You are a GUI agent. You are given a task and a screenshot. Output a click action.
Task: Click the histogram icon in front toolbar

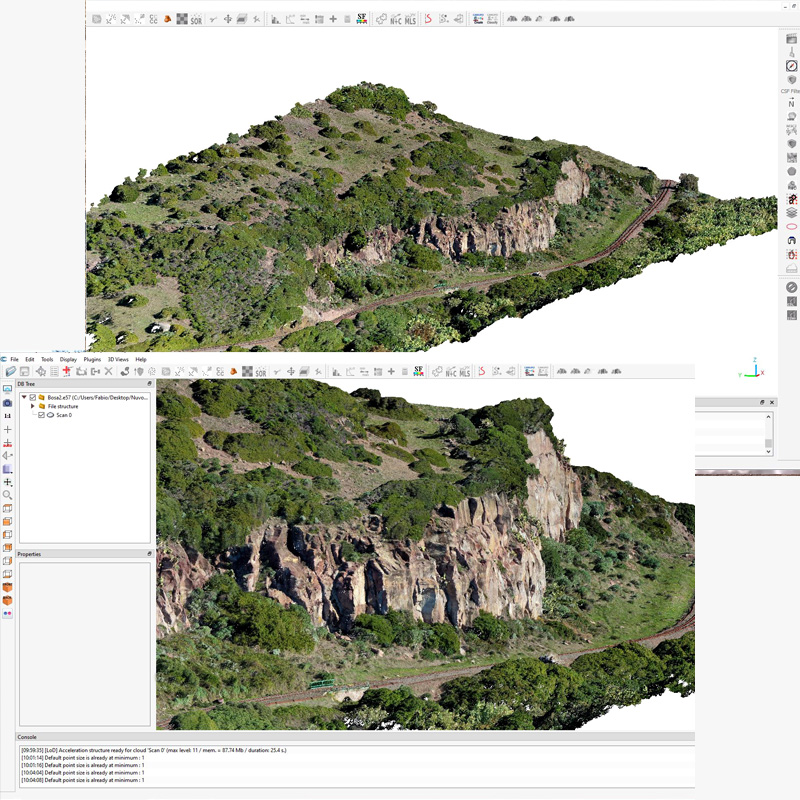[337, 372]
